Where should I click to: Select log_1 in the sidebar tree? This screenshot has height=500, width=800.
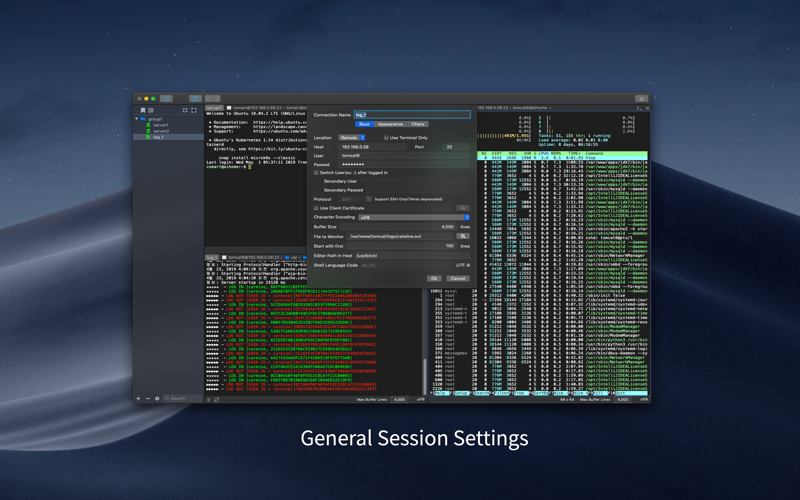pyautogui.click(x=158, y=137)
